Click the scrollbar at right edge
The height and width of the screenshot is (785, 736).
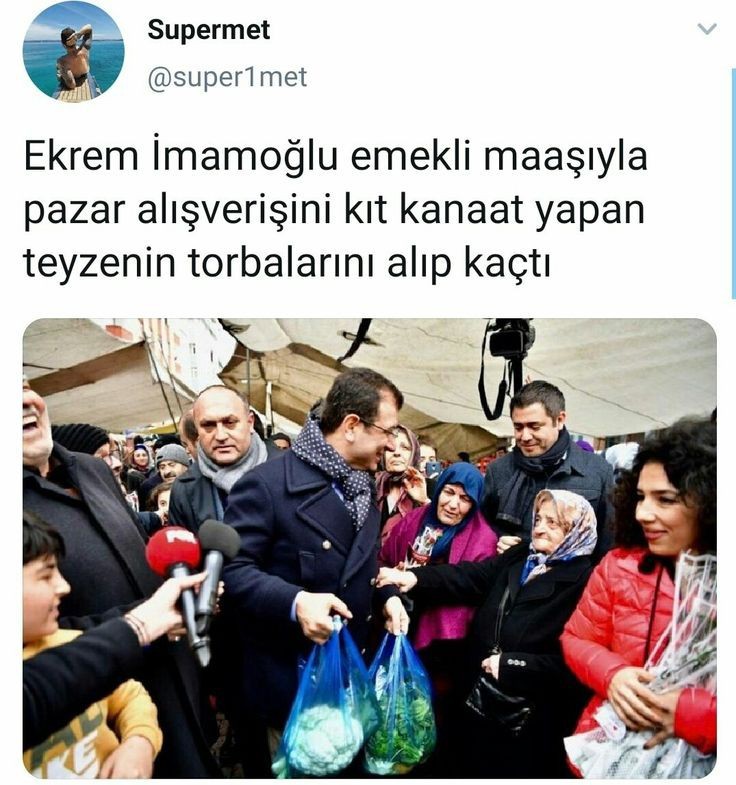click(733, 184)
